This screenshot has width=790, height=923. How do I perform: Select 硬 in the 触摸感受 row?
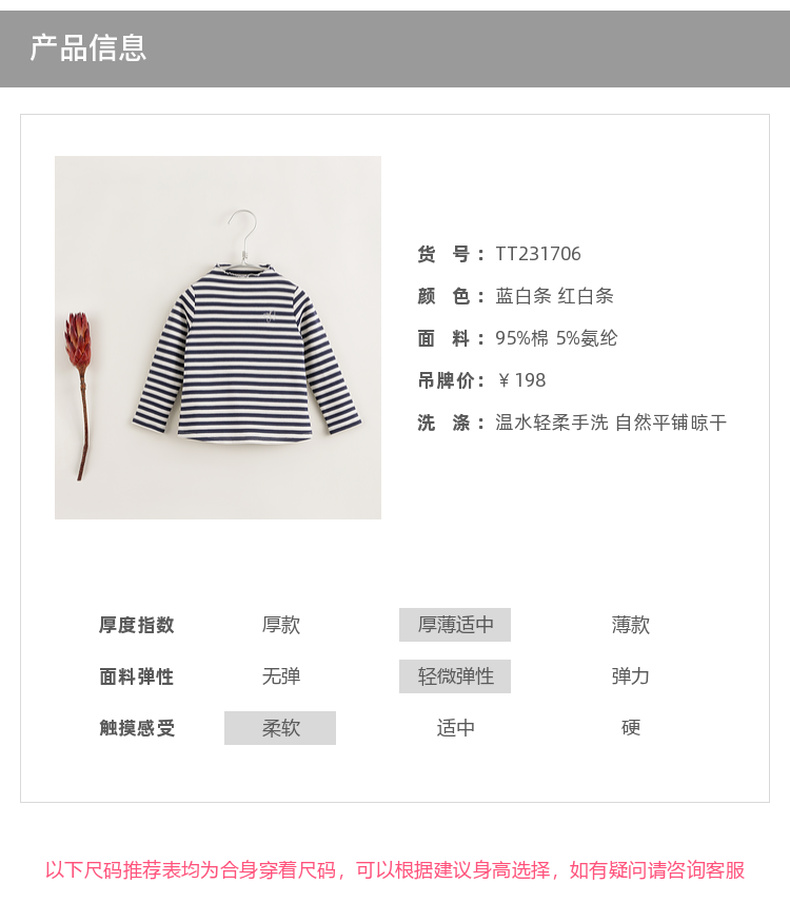(630, 728)
